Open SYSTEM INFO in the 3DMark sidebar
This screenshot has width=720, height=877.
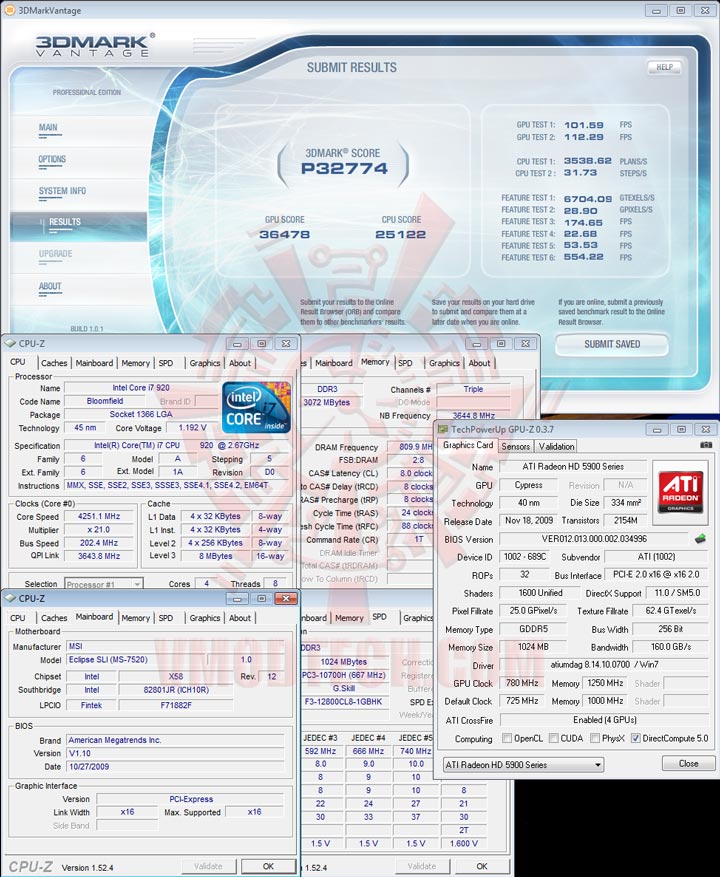click(62, 191)
